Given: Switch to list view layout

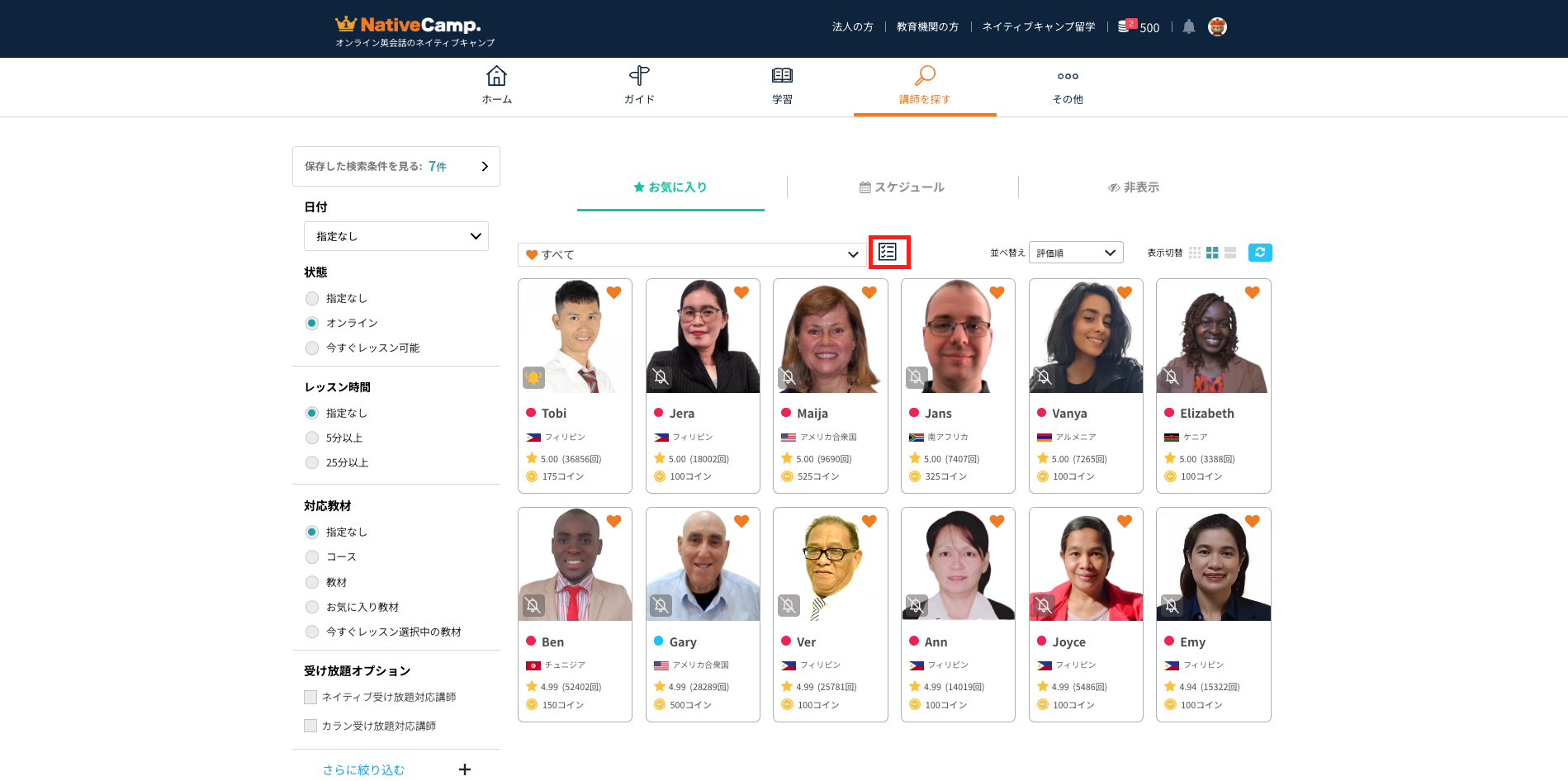Looking at the screenshot, I should (1230, 253).
